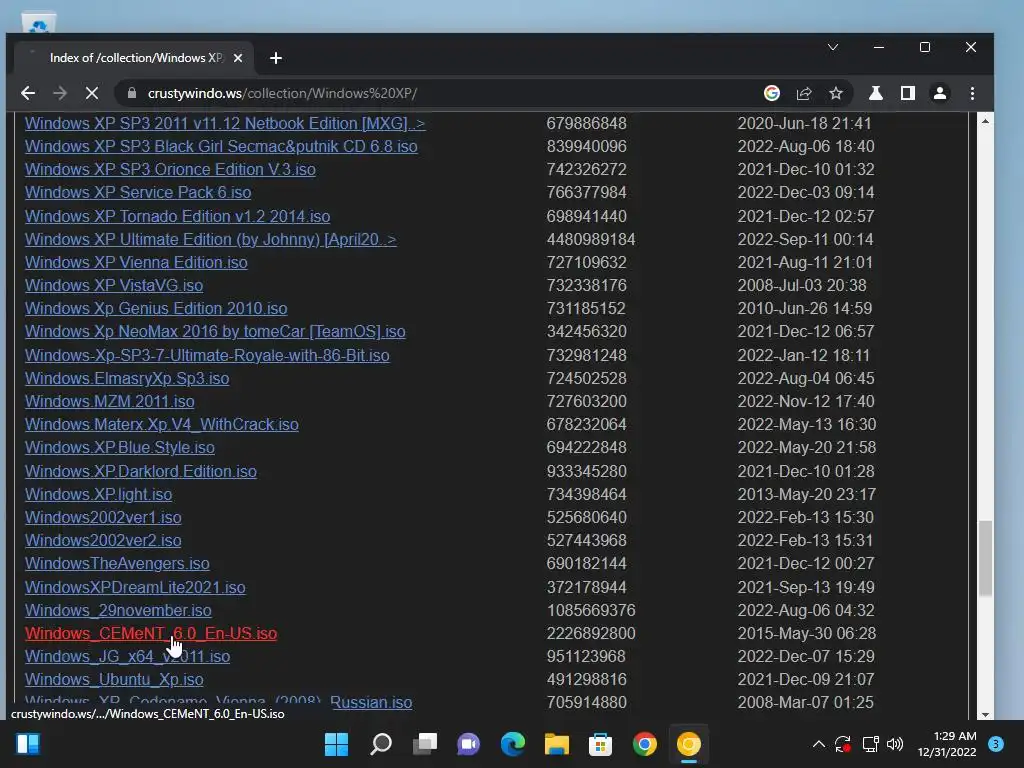Screen dimensions: 1024x768
Task: Stop loading the page
Action: [x=91, y=93]
